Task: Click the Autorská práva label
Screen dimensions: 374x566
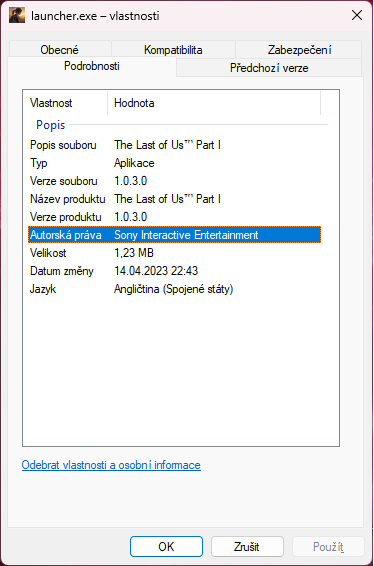Action: click(65, 235)
